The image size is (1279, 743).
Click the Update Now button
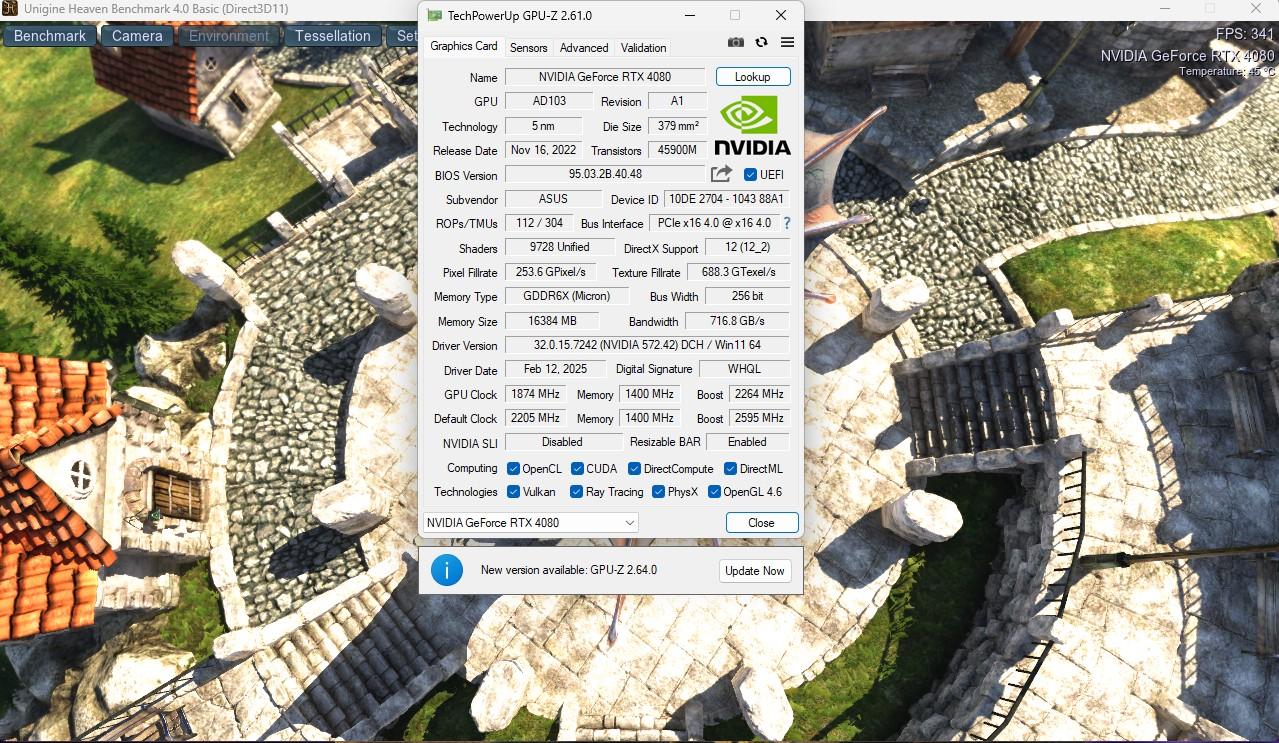[755, 570]
